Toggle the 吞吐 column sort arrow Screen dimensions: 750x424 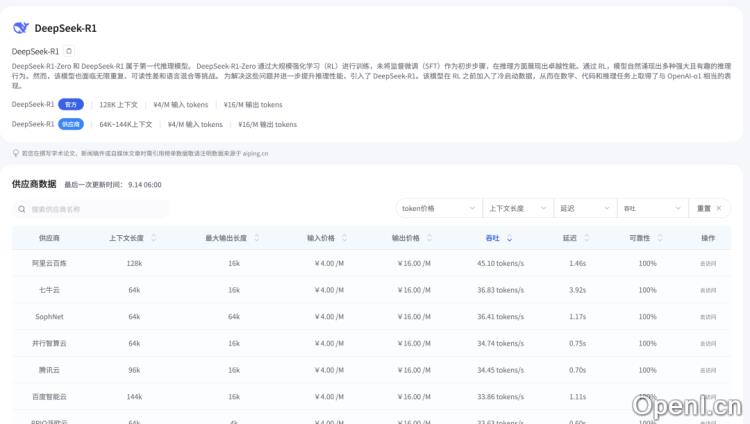[509, 238]
